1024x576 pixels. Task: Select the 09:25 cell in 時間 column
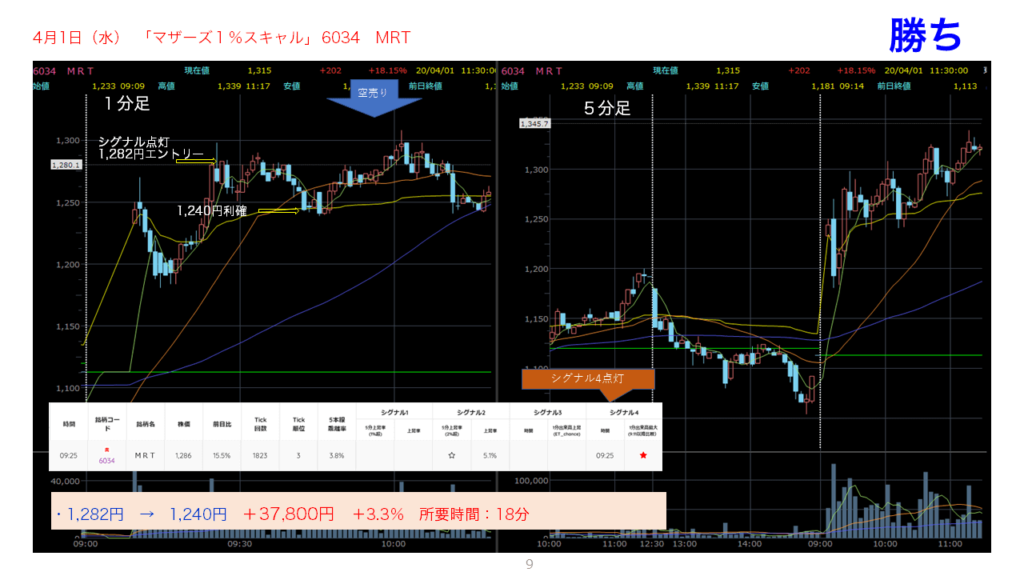pos(69,455)
